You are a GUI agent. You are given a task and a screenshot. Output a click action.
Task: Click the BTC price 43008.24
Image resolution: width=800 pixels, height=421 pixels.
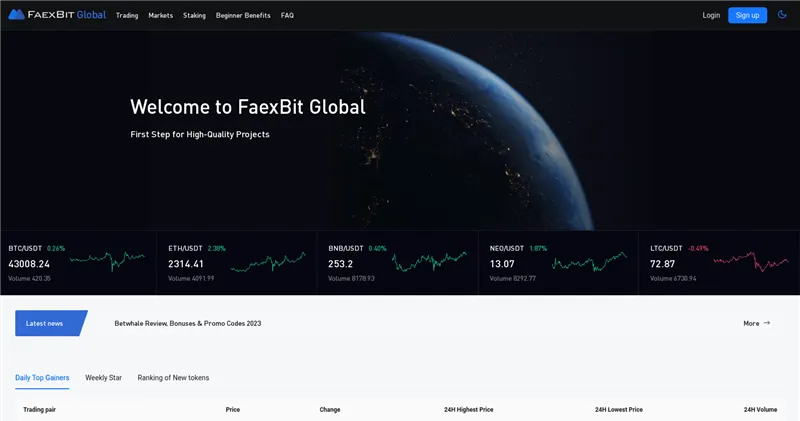[29, 264]
